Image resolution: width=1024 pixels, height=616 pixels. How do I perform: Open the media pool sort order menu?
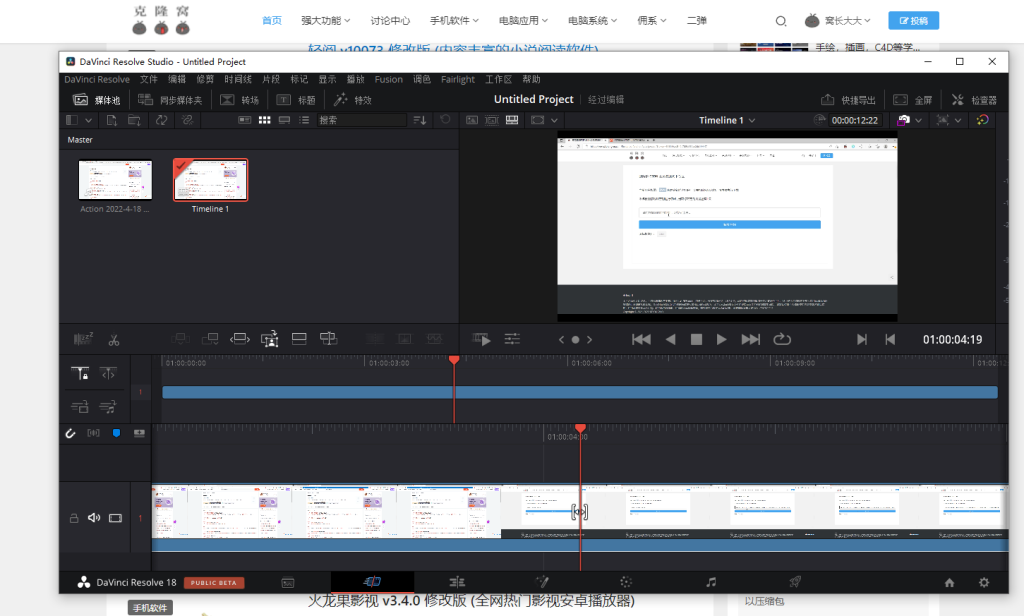[420, 120]
